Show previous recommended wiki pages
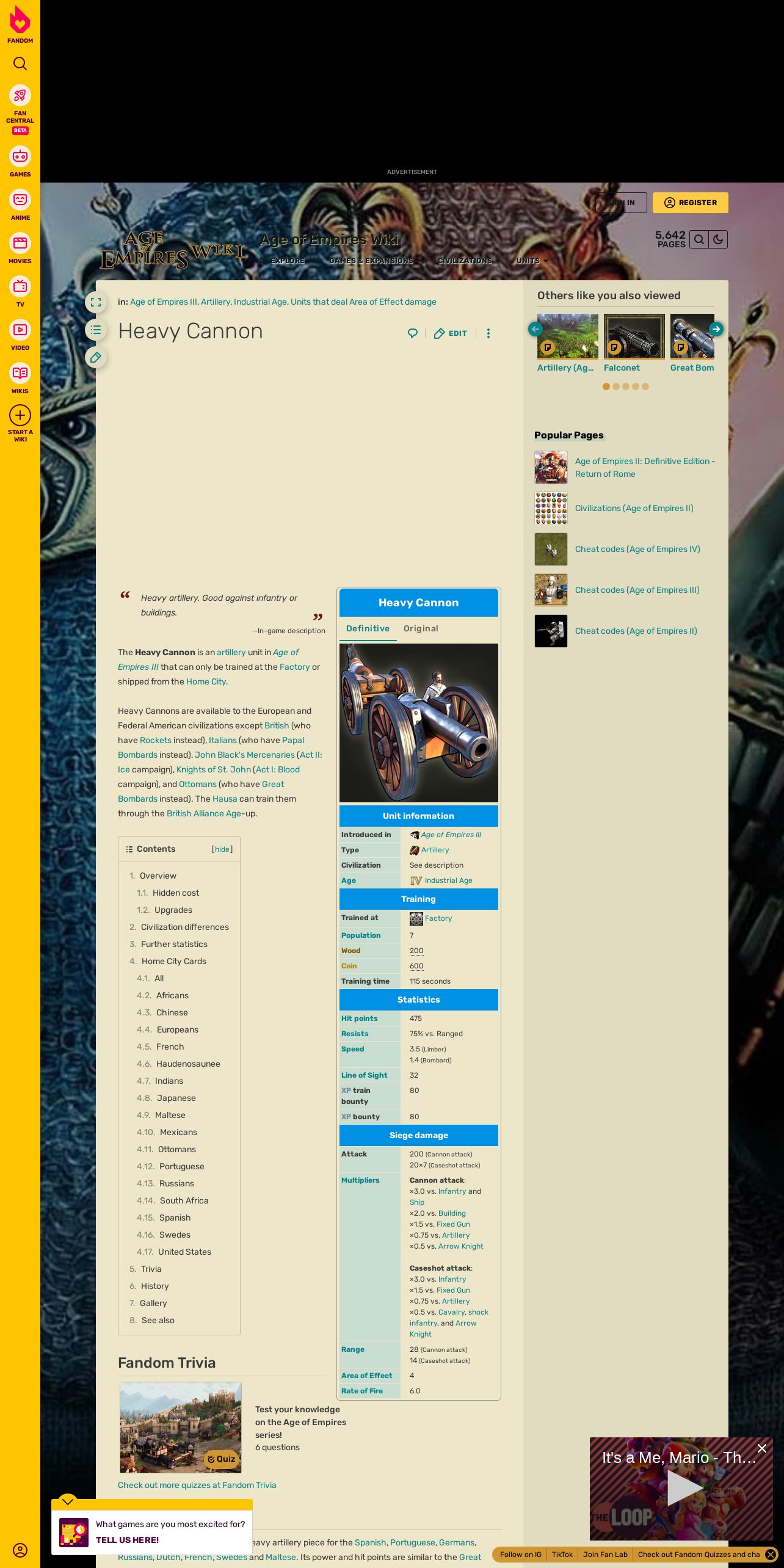784x1568 pixels. click(535, 329)
